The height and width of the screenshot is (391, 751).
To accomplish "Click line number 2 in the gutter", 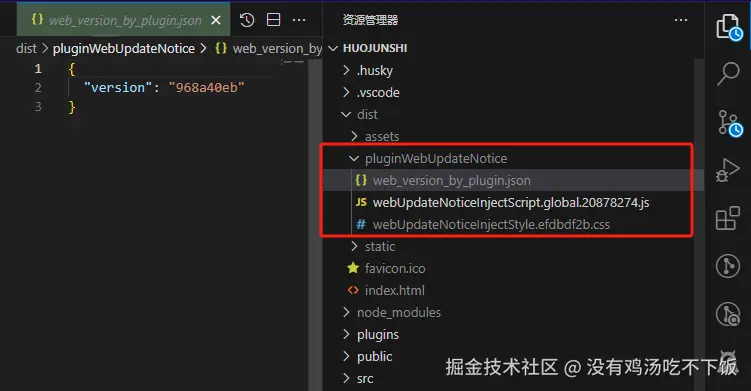I will pyautogui.click(x=38, y=88).
